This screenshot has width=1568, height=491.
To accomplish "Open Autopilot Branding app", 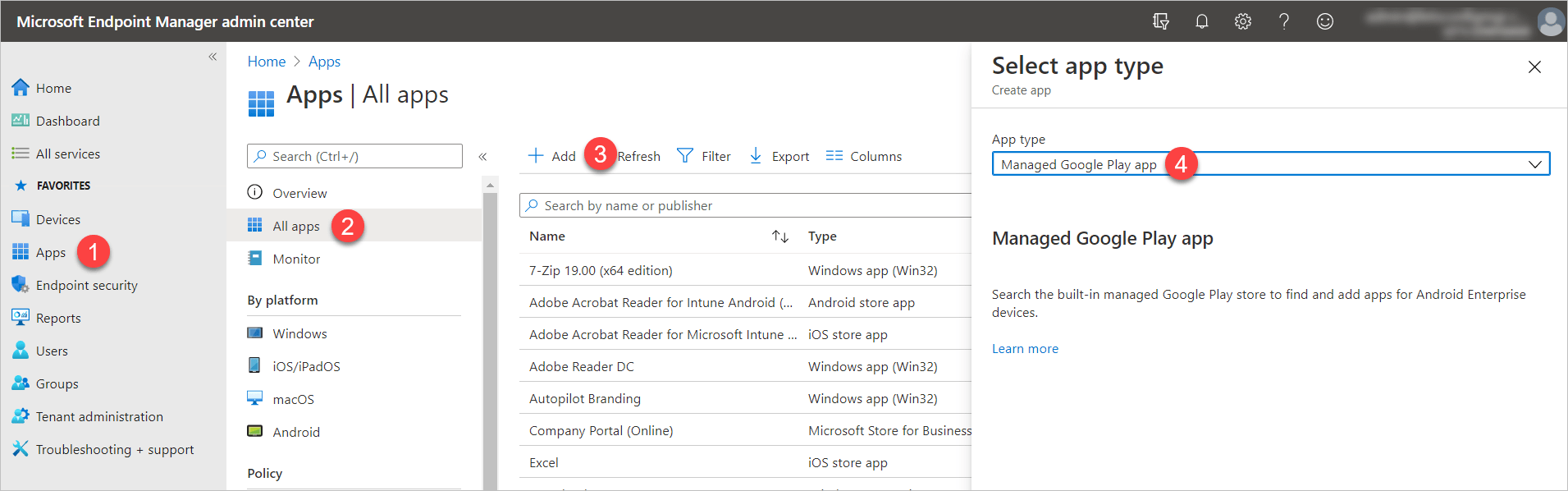I will (x=585, y=398).
